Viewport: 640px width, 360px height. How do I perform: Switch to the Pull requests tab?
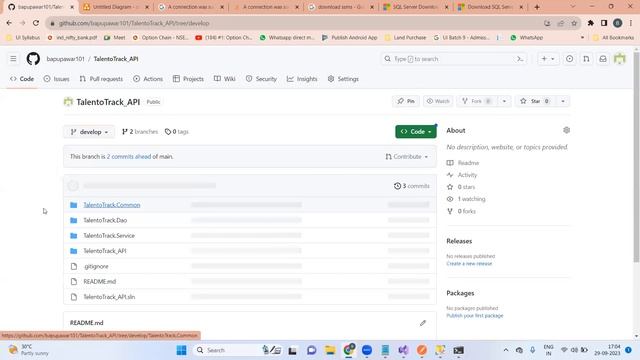101,79
